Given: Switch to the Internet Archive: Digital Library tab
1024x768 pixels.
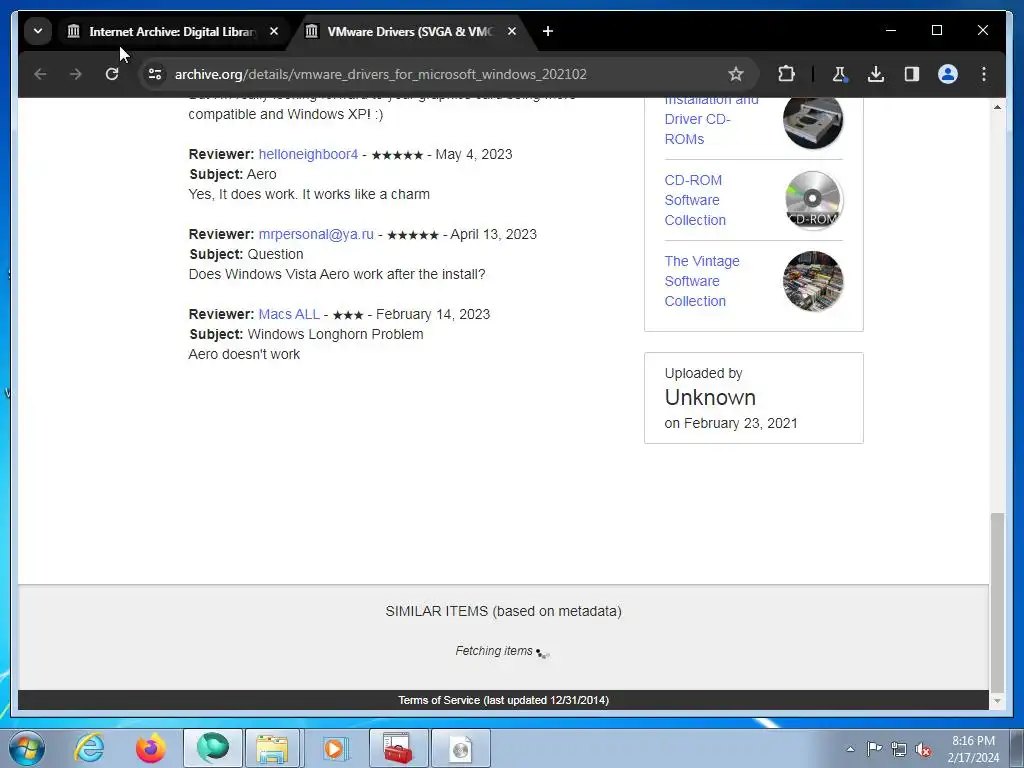Looking at the screenshot, I should coord(173,31).
